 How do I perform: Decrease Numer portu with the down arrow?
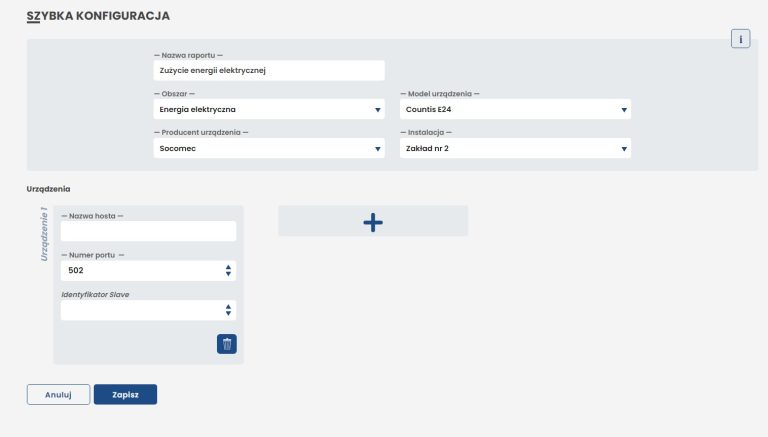pos(228,274)
